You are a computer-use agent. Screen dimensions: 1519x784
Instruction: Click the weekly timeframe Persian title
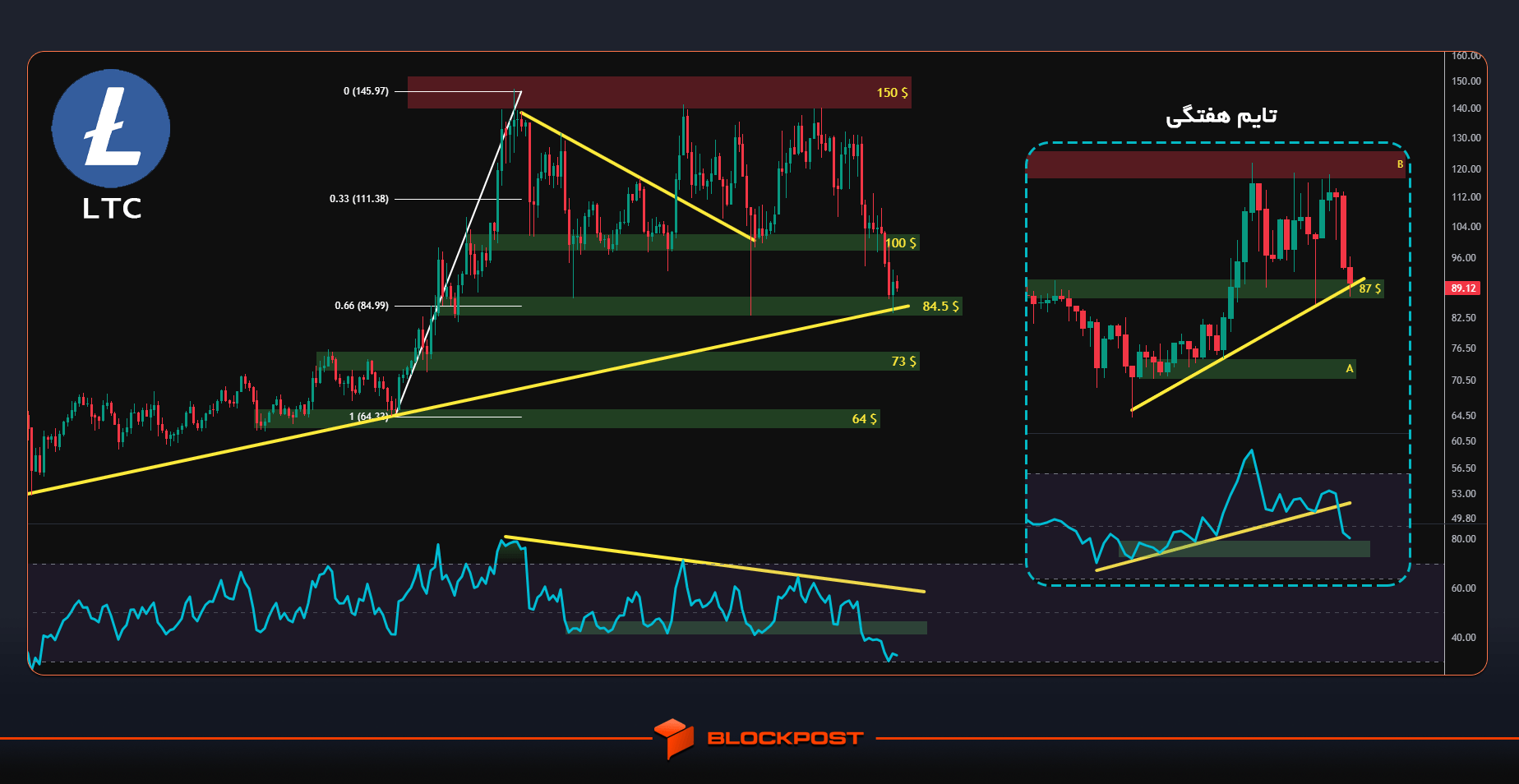1221,117
